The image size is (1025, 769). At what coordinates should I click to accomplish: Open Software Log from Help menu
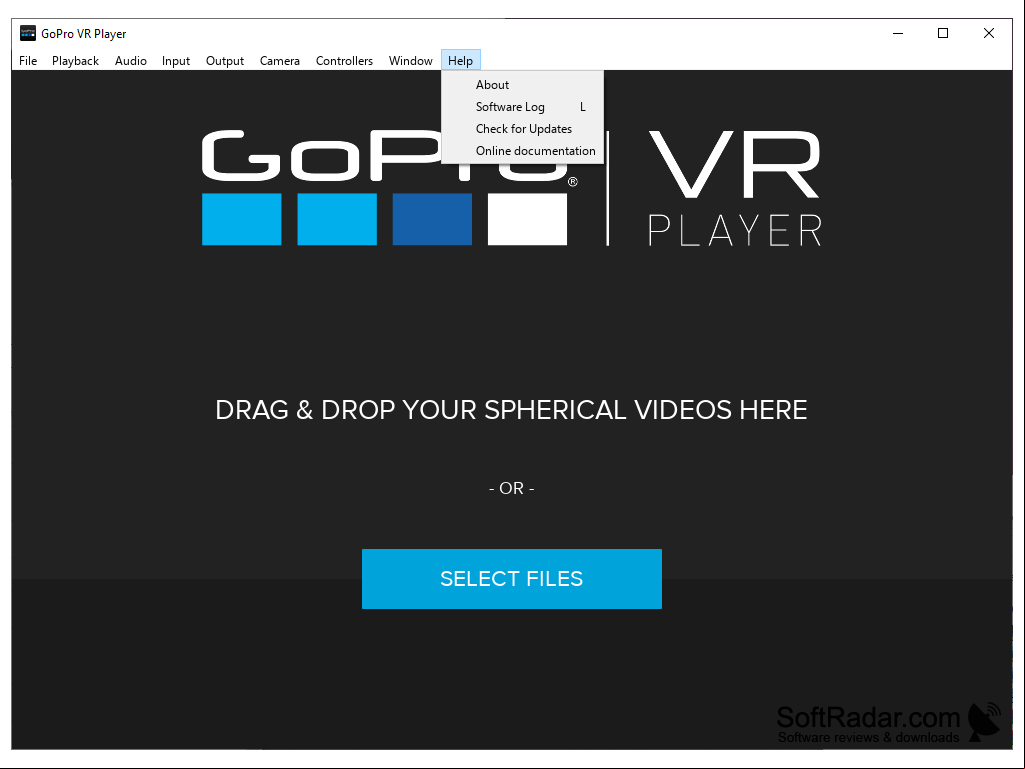[x=522, y=107]
